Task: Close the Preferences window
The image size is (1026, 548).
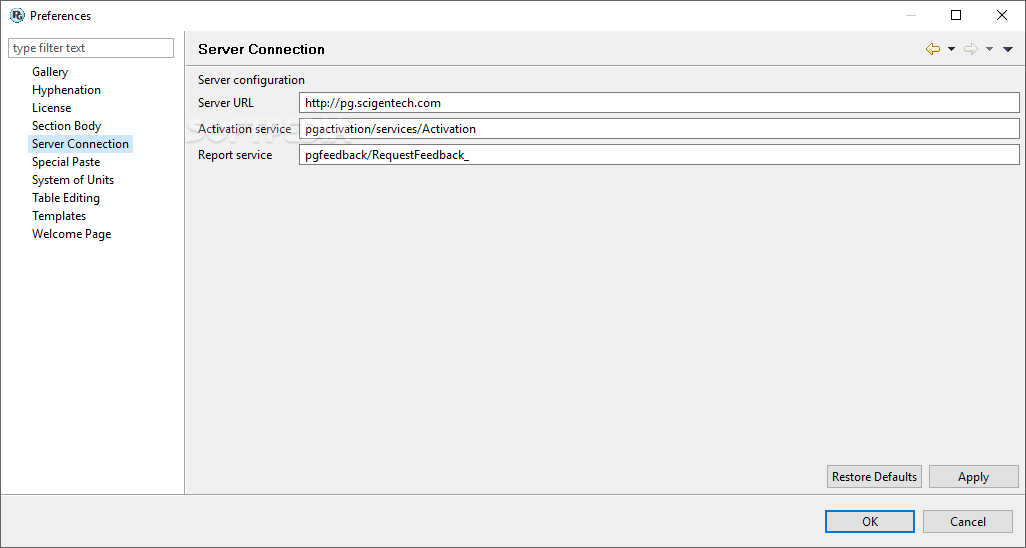Action: click(x=1002, y=15)
